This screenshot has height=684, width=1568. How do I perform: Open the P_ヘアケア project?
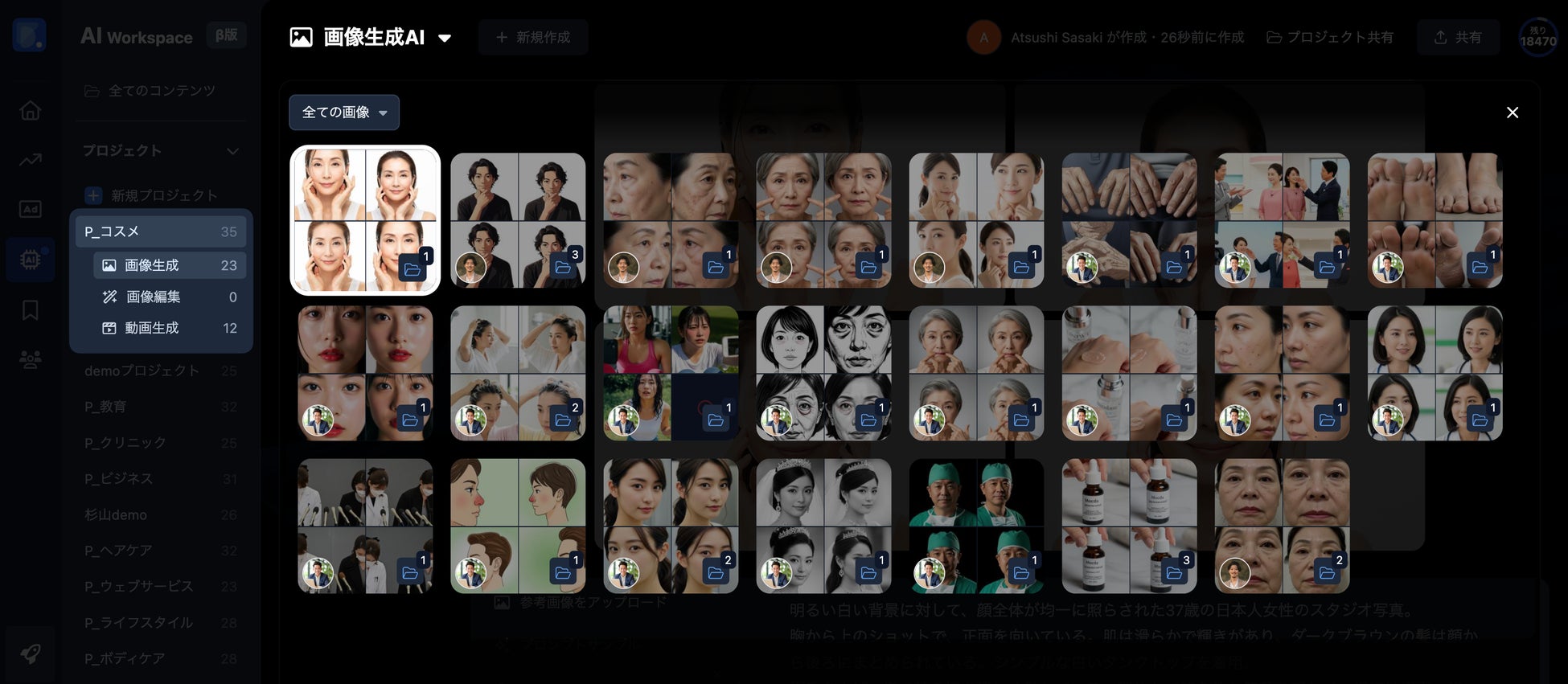coord(161,551)
